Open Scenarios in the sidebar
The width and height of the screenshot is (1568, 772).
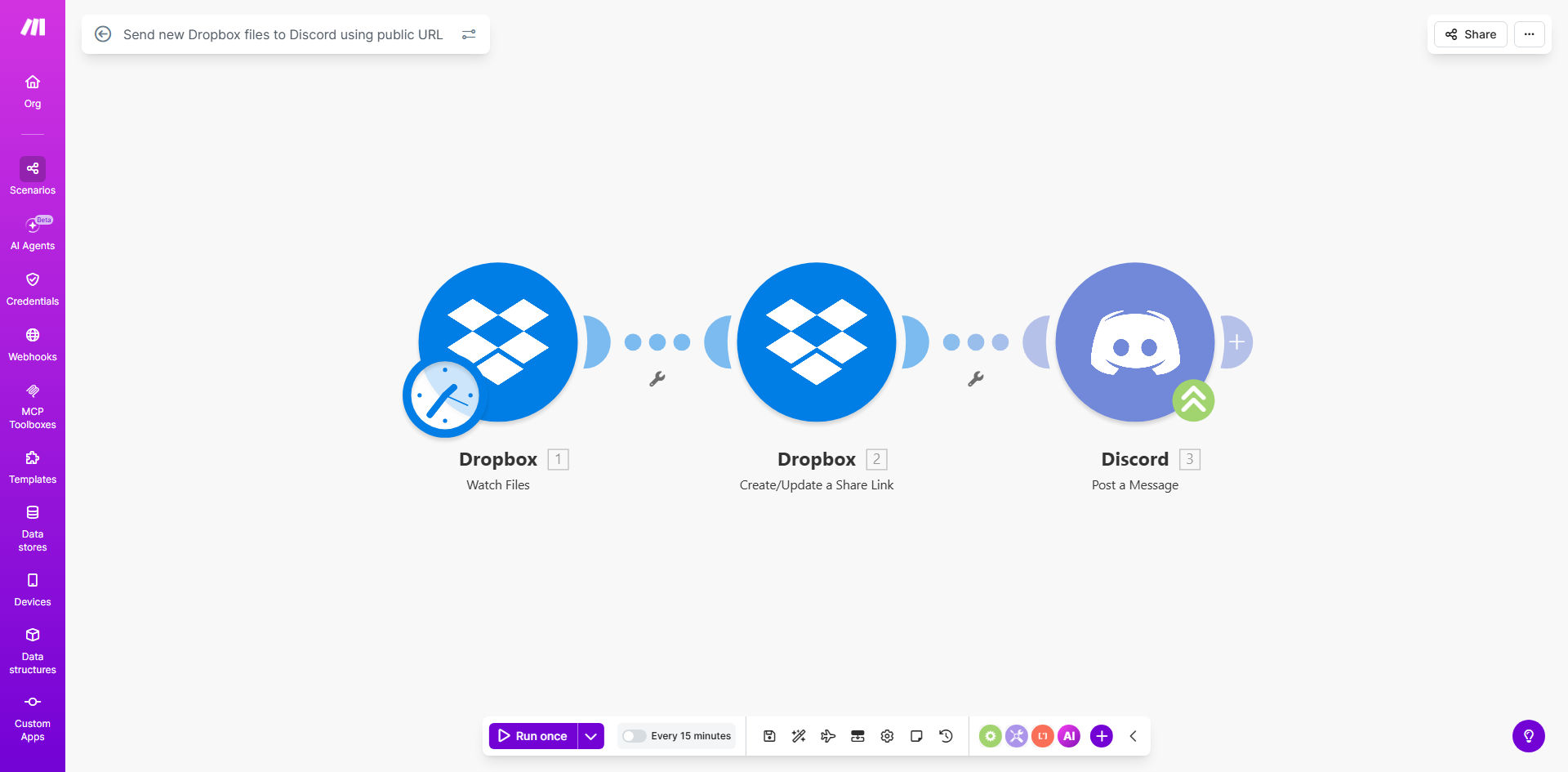[x=33, y=176]
